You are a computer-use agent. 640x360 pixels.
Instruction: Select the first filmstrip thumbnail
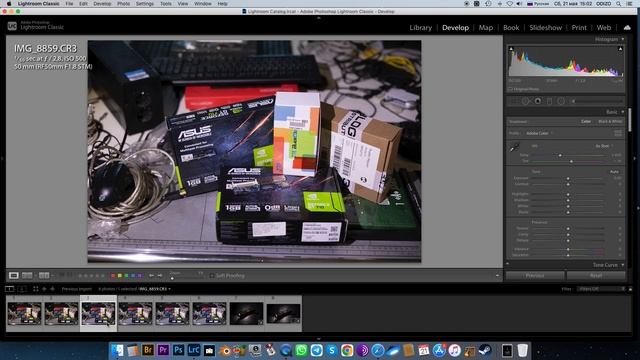(24, 313)
